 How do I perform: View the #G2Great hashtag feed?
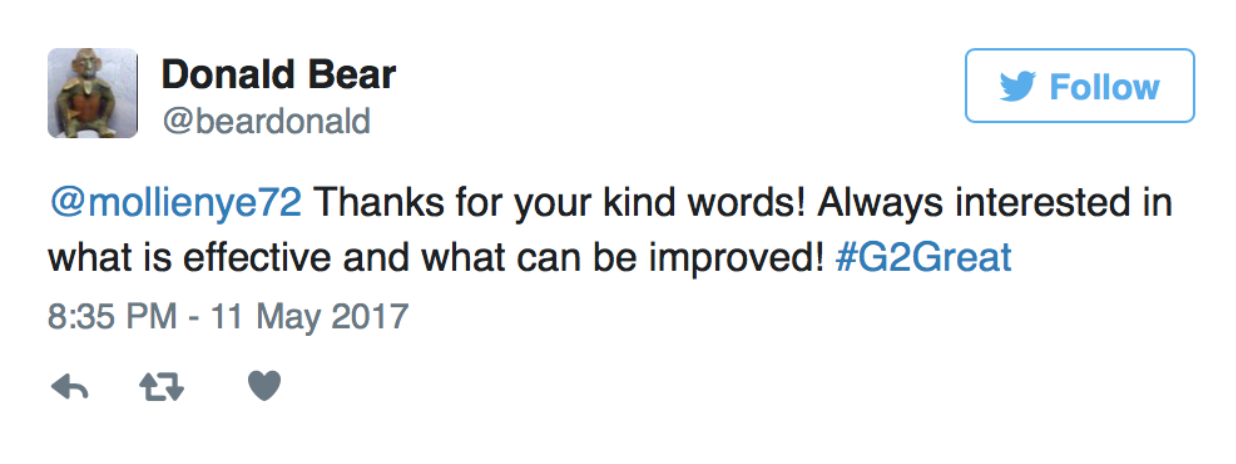(922, 259)
